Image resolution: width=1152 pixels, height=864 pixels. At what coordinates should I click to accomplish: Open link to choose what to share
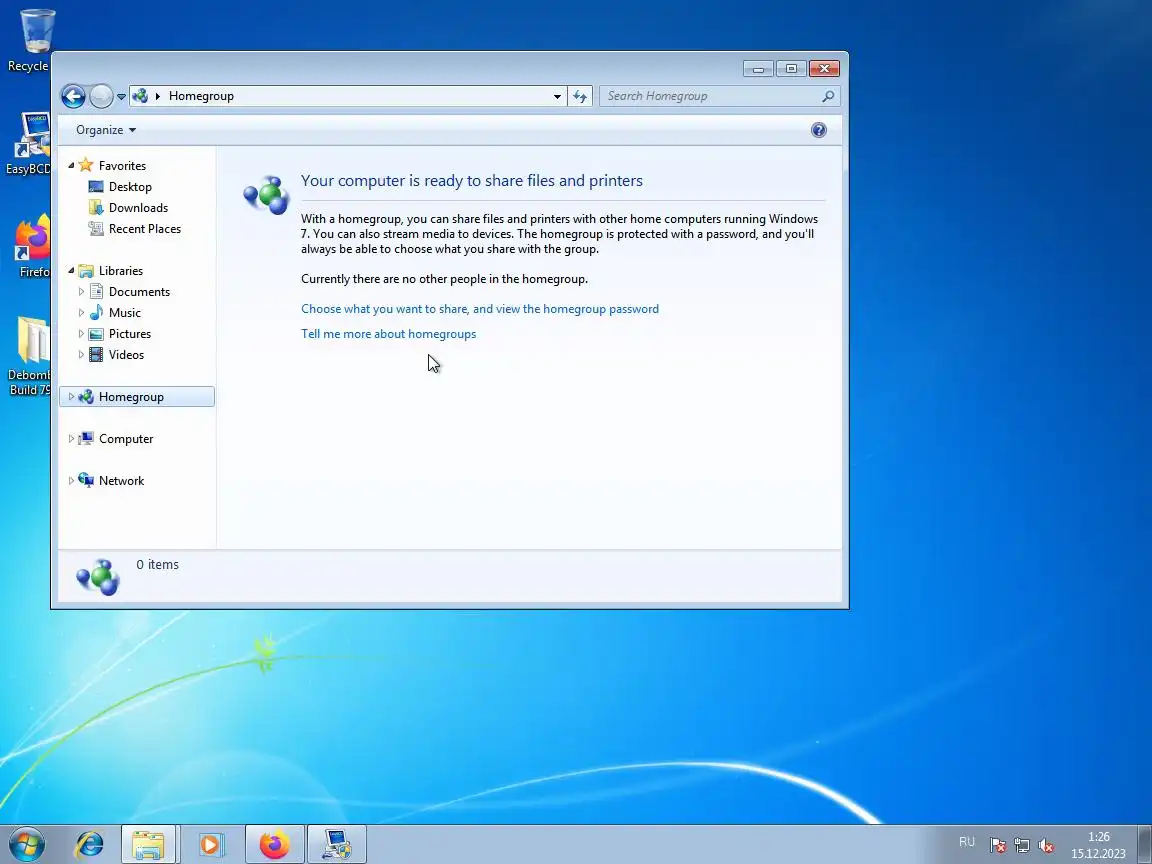(480, 309)
